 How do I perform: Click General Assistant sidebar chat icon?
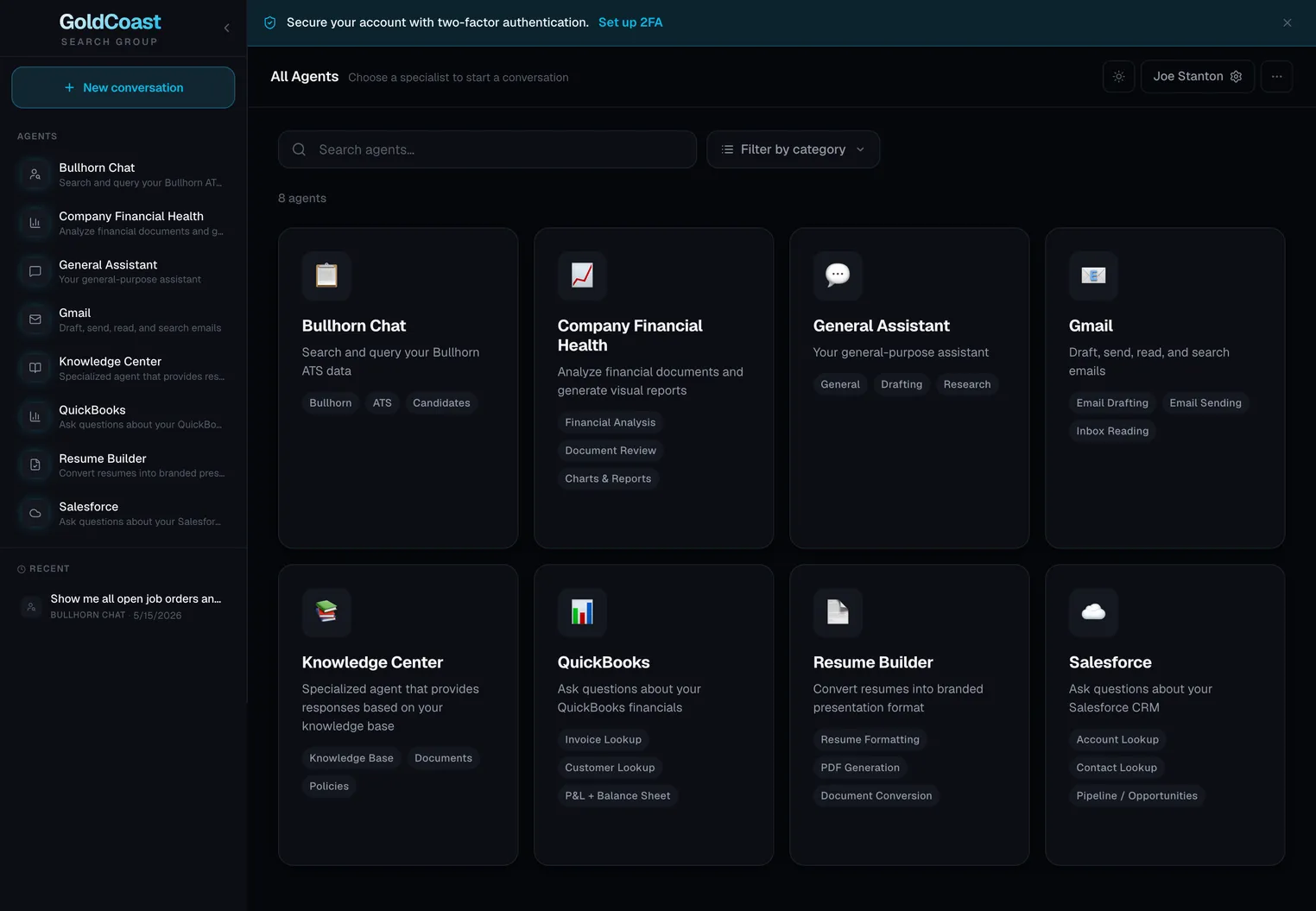[x=35, y=271]
